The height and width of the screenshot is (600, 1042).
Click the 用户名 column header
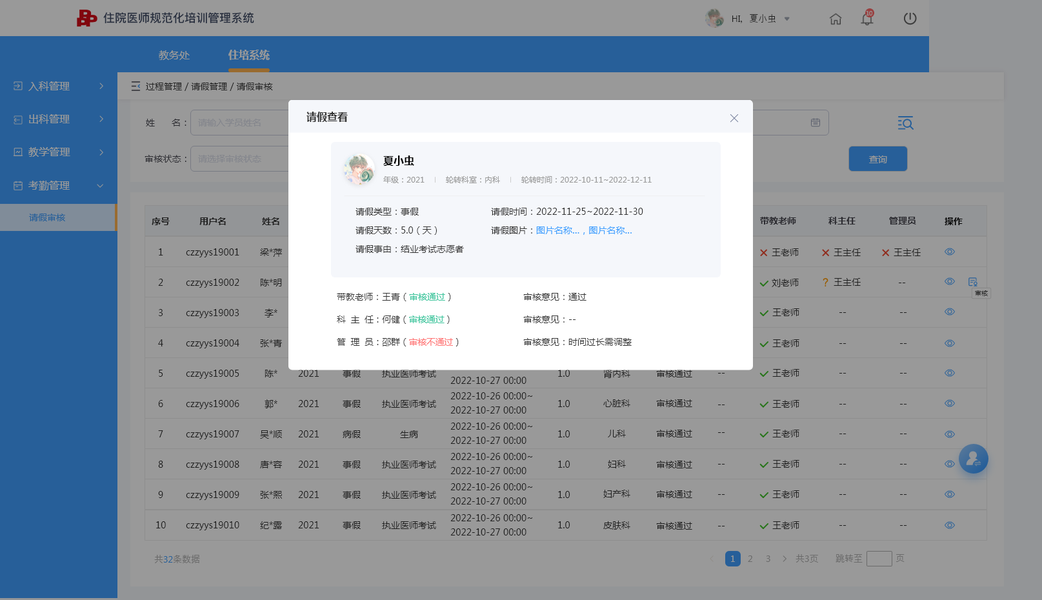pyautogui.click(x=213, y=221)
